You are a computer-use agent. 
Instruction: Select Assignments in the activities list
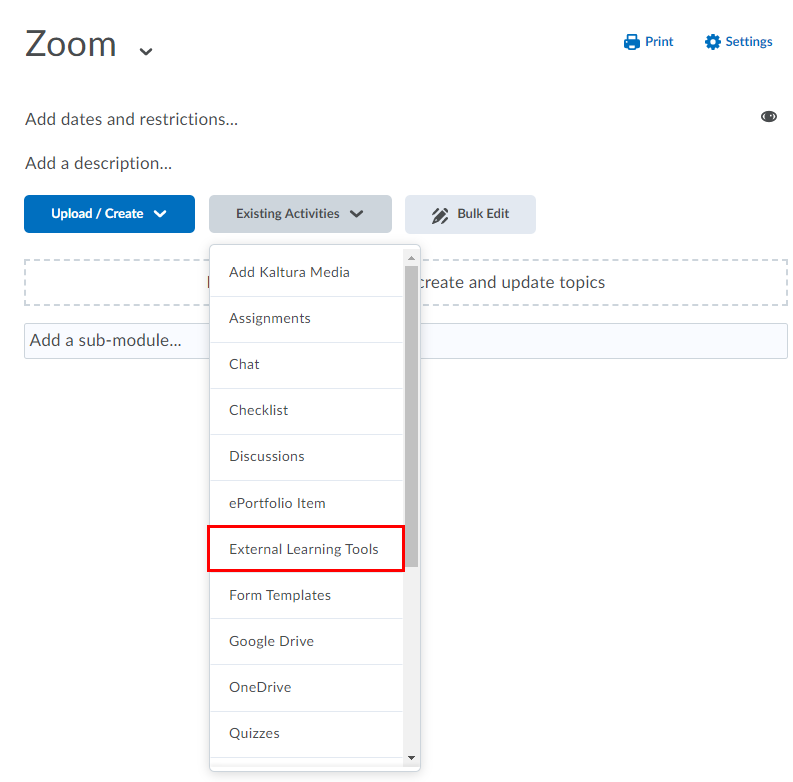click(270, 318)
